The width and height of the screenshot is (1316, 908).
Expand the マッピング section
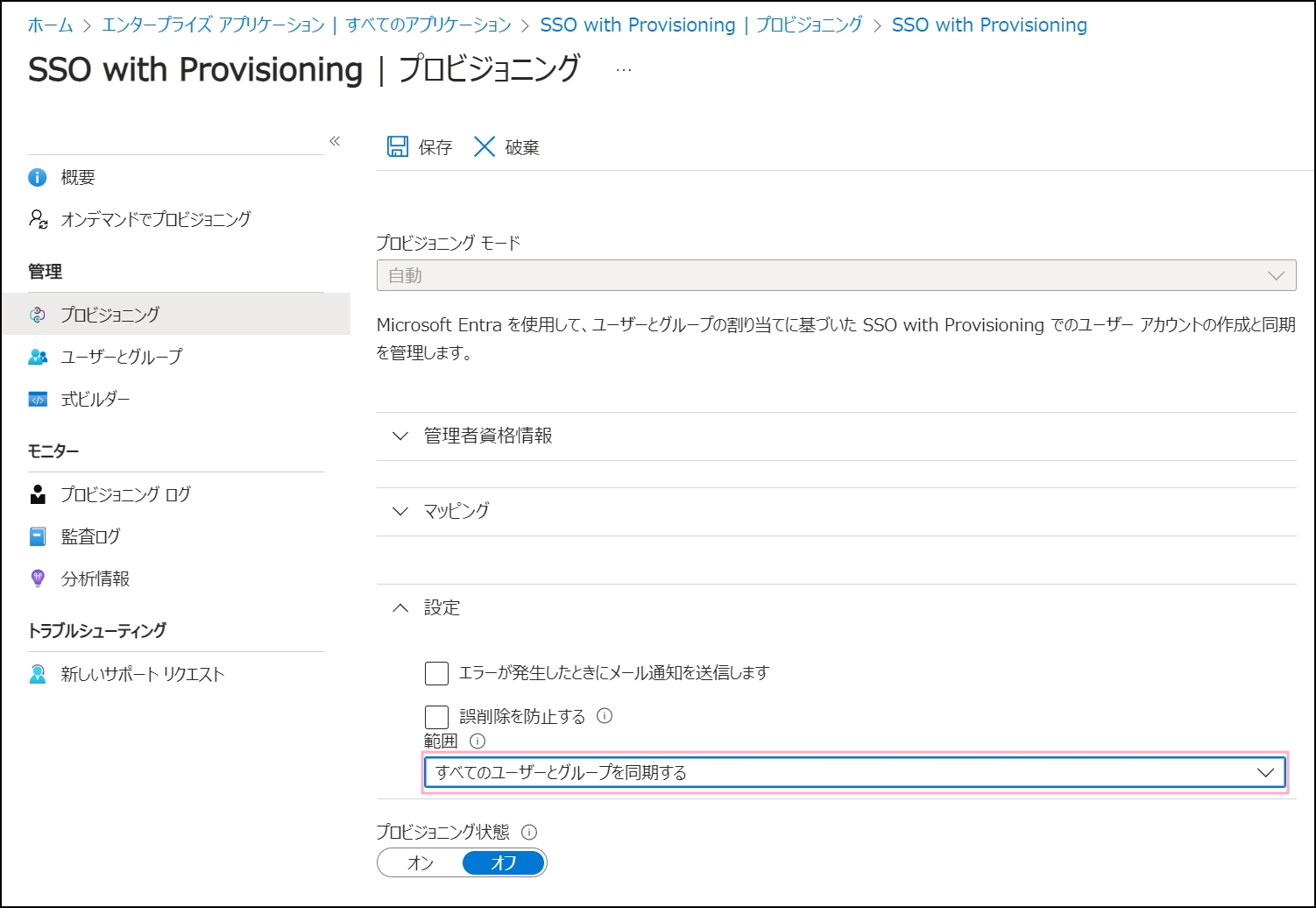[456, 511]
